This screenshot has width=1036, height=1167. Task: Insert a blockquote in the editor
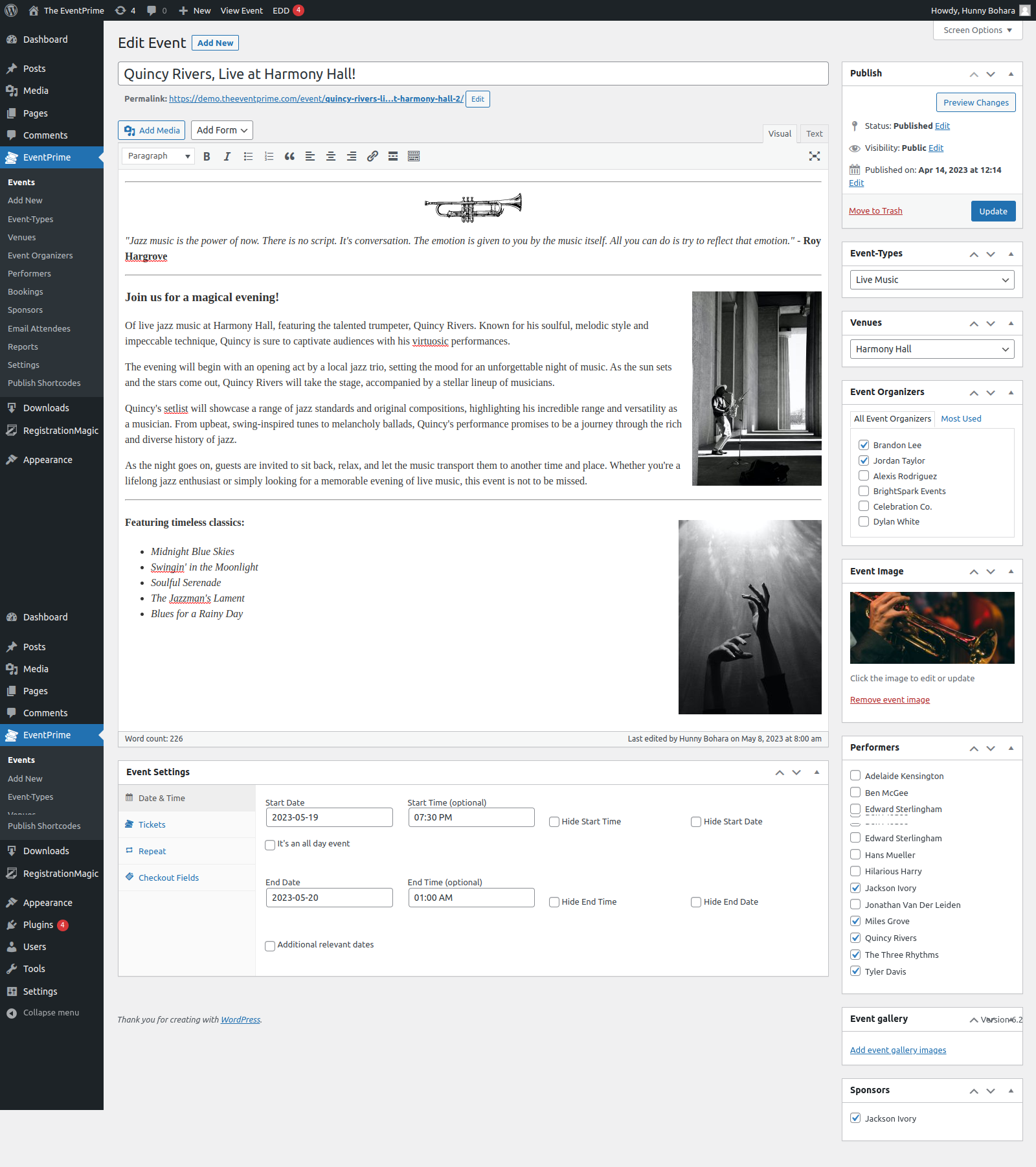289,156
